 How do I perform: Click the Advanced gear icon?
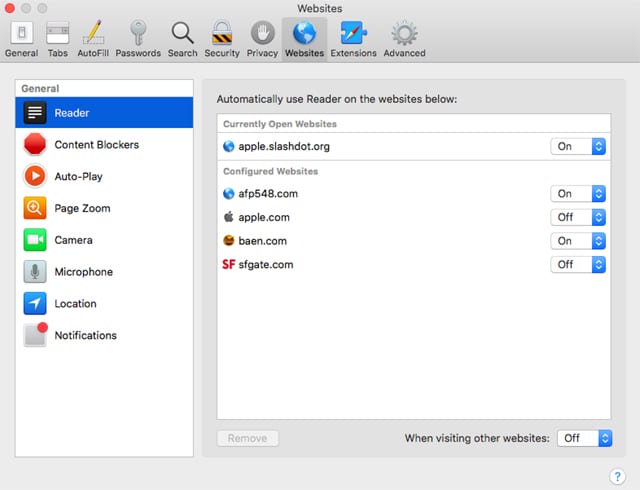coord(404,39)
